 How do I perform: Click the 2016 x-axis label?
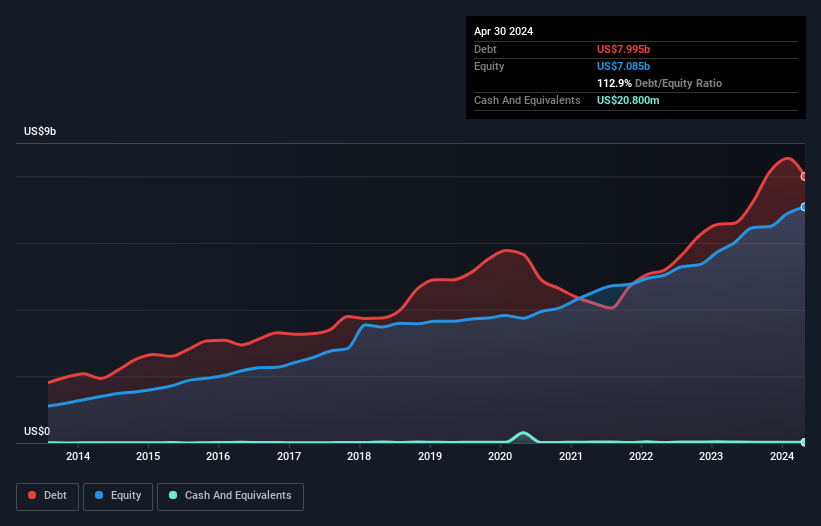[x=218, y=456]
